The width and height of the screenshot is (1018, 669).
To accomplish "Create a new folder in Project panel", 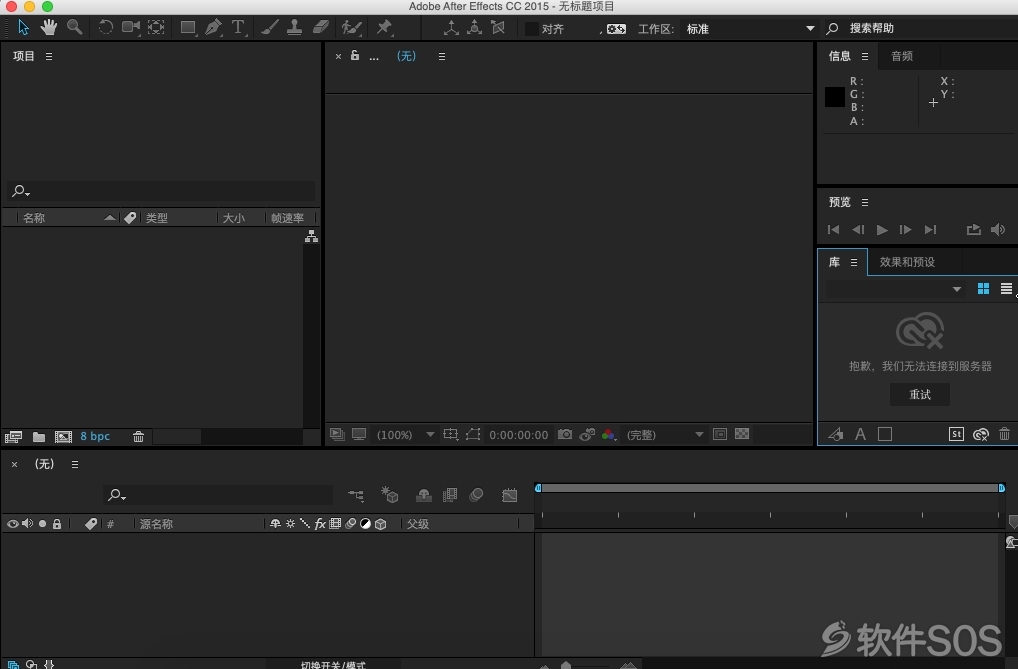I will (x=39, y=437).
